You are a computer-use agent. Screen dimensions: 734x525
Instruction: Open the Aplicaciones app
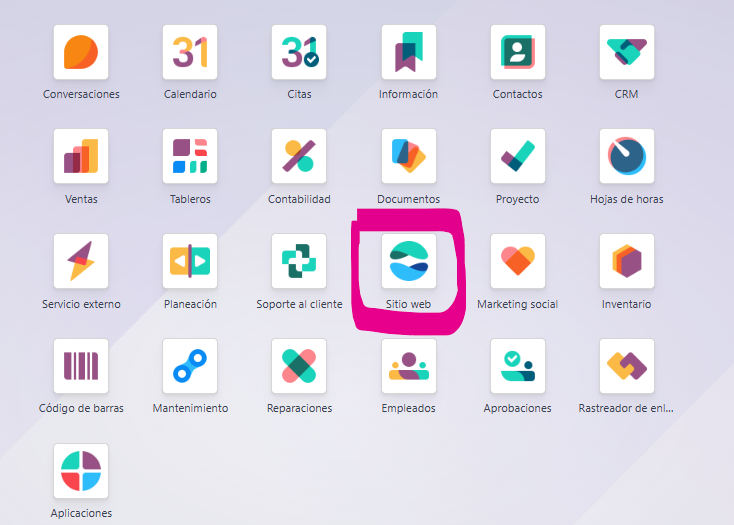(81, 471)
